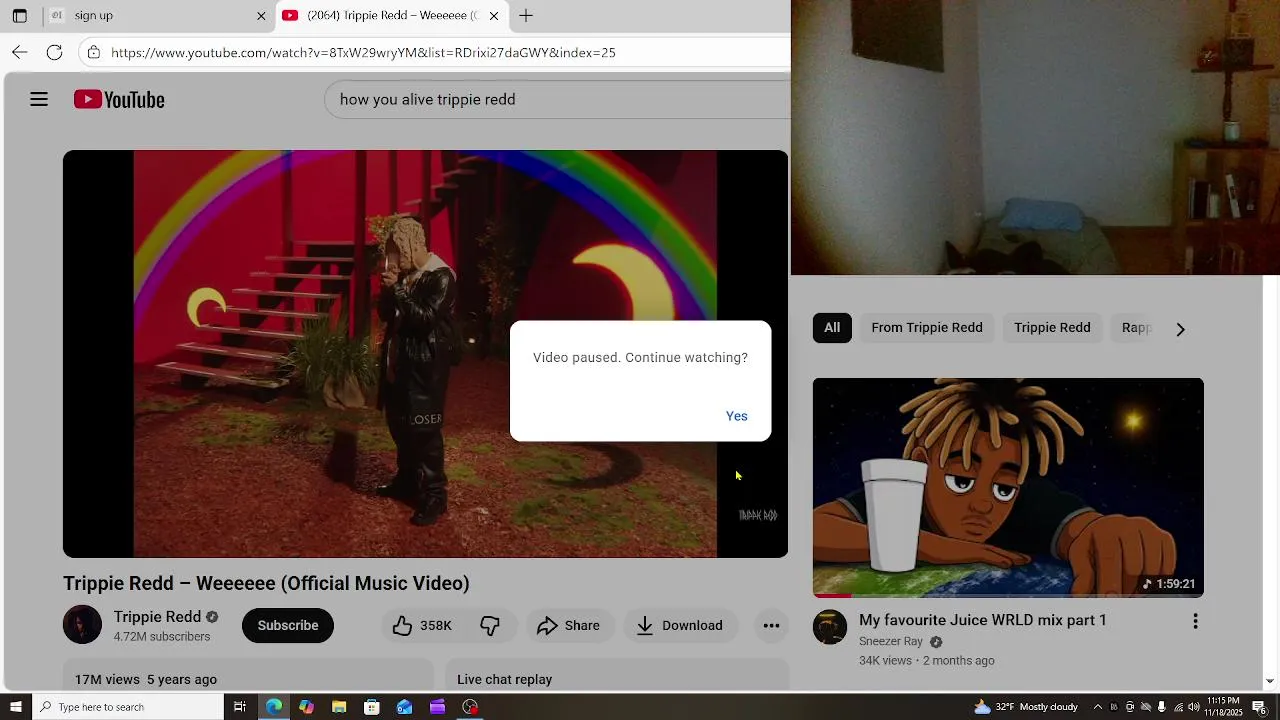Open the Windows Start menu

tap(15, 707)
